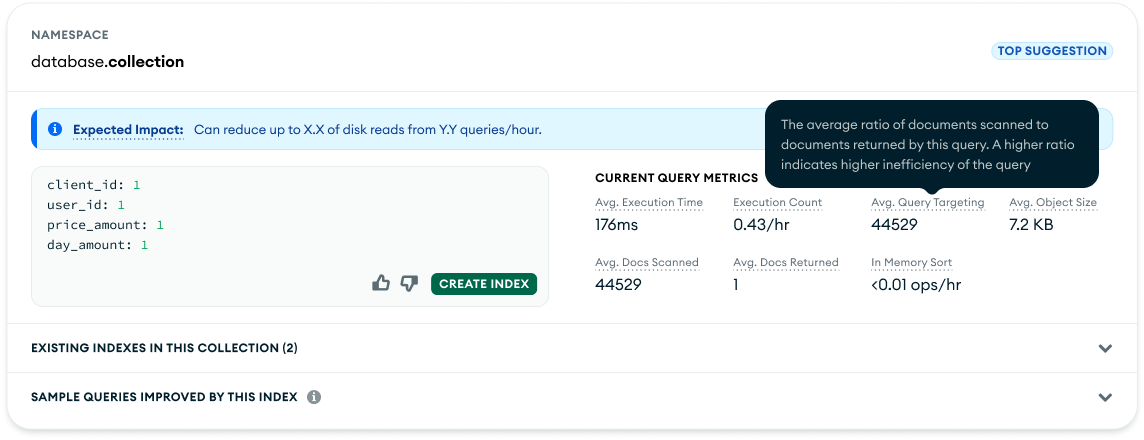Viewport: 1144px width, 440px height.
Task: Click the Sample Queries Improved by This Index row
Action: pos(572,398)
